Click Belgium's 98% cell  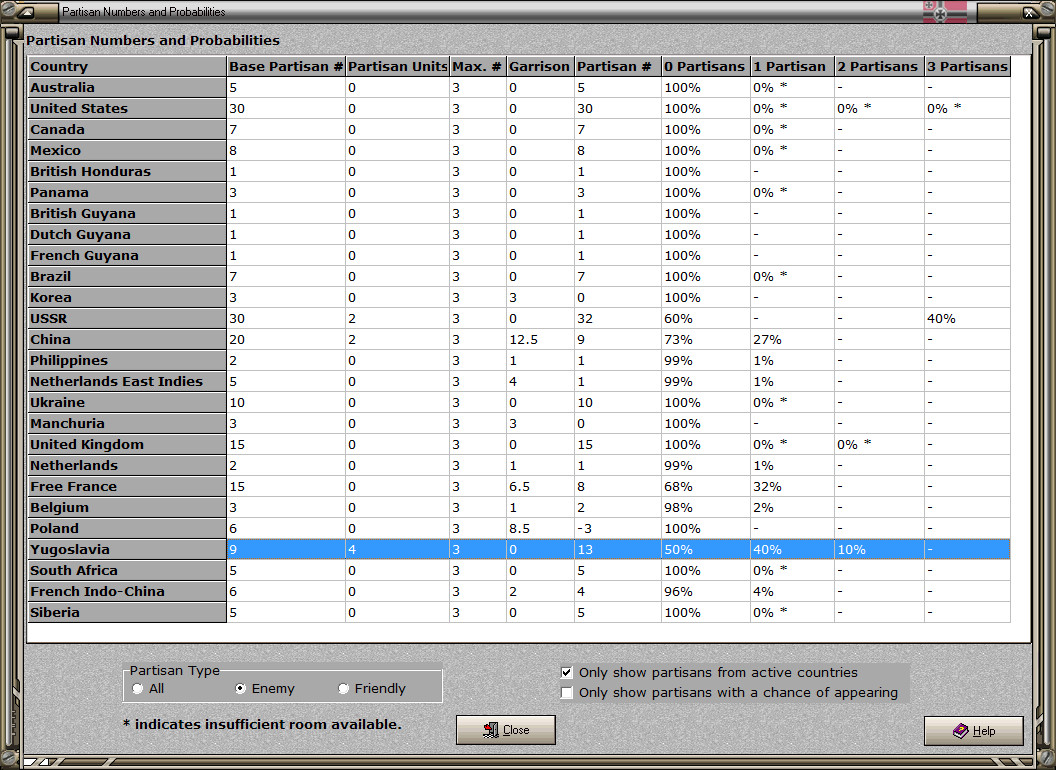[x=706, y=507]
